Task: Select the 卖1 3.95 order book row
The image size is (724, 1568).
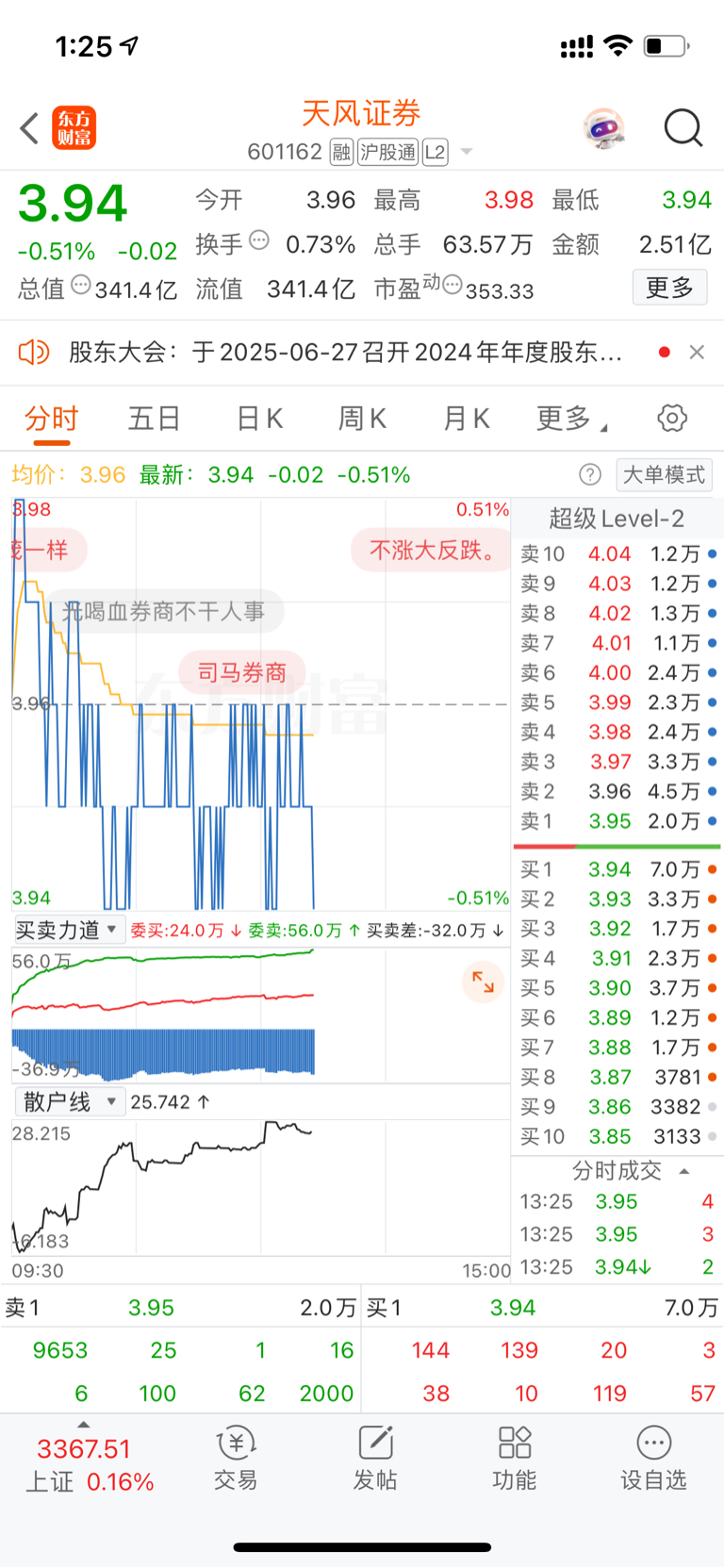Action: [617, 821]
